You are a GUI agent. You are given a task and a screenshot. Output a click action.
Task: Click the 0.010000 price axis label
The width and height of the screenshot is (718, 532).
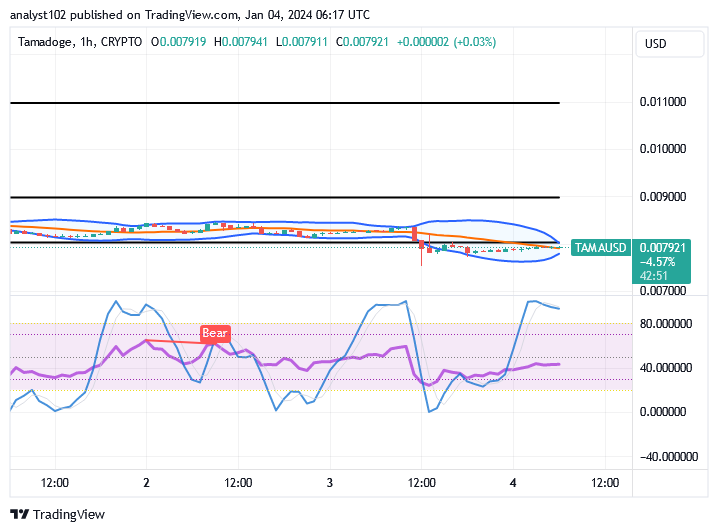[x=663, y=149]
